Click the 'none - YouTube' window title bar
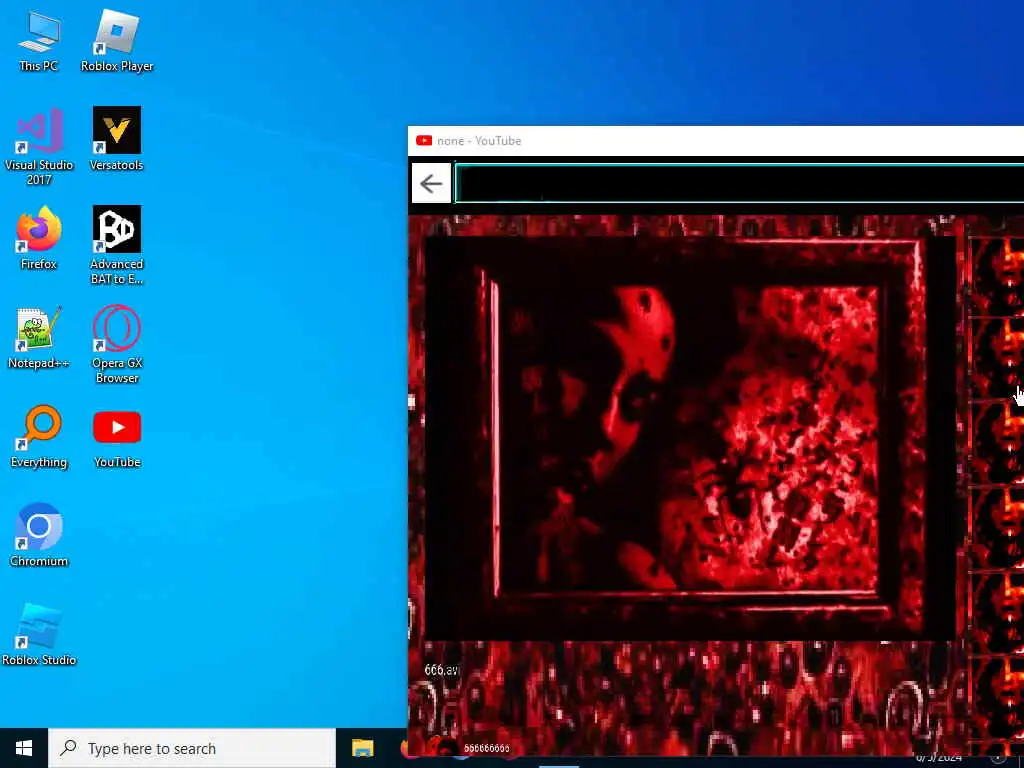This screenshot has width=1024, height=768. coord(716,140)
